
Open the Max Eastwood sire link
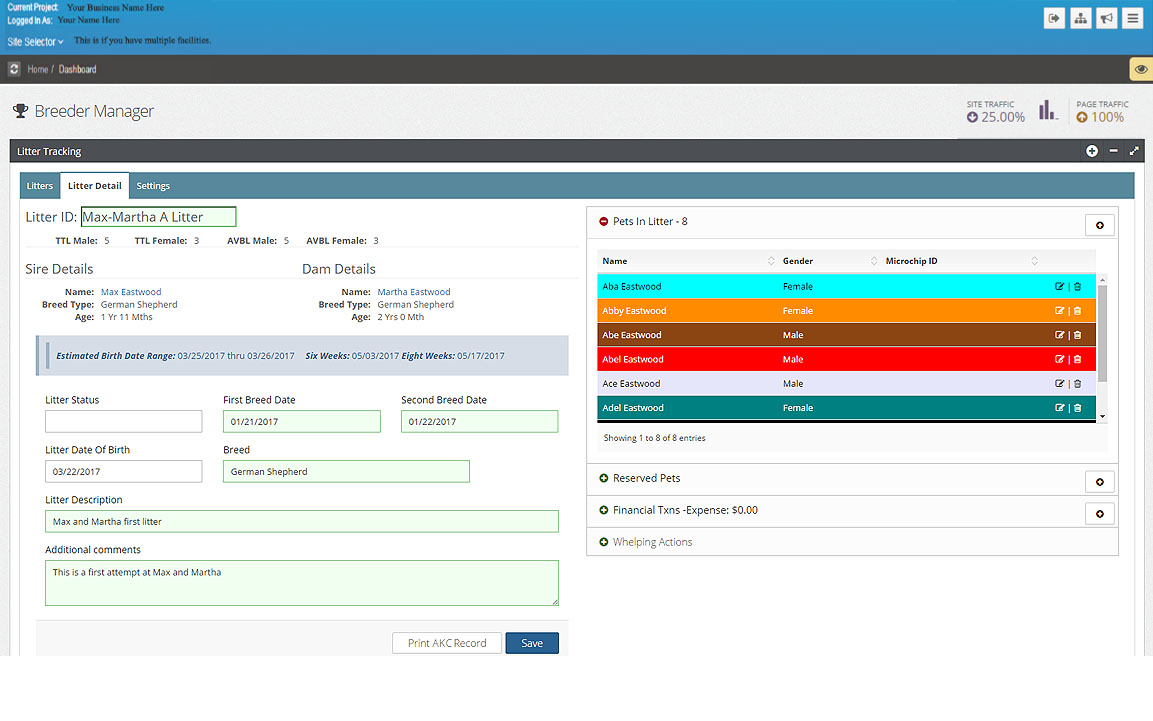(131, 292)
